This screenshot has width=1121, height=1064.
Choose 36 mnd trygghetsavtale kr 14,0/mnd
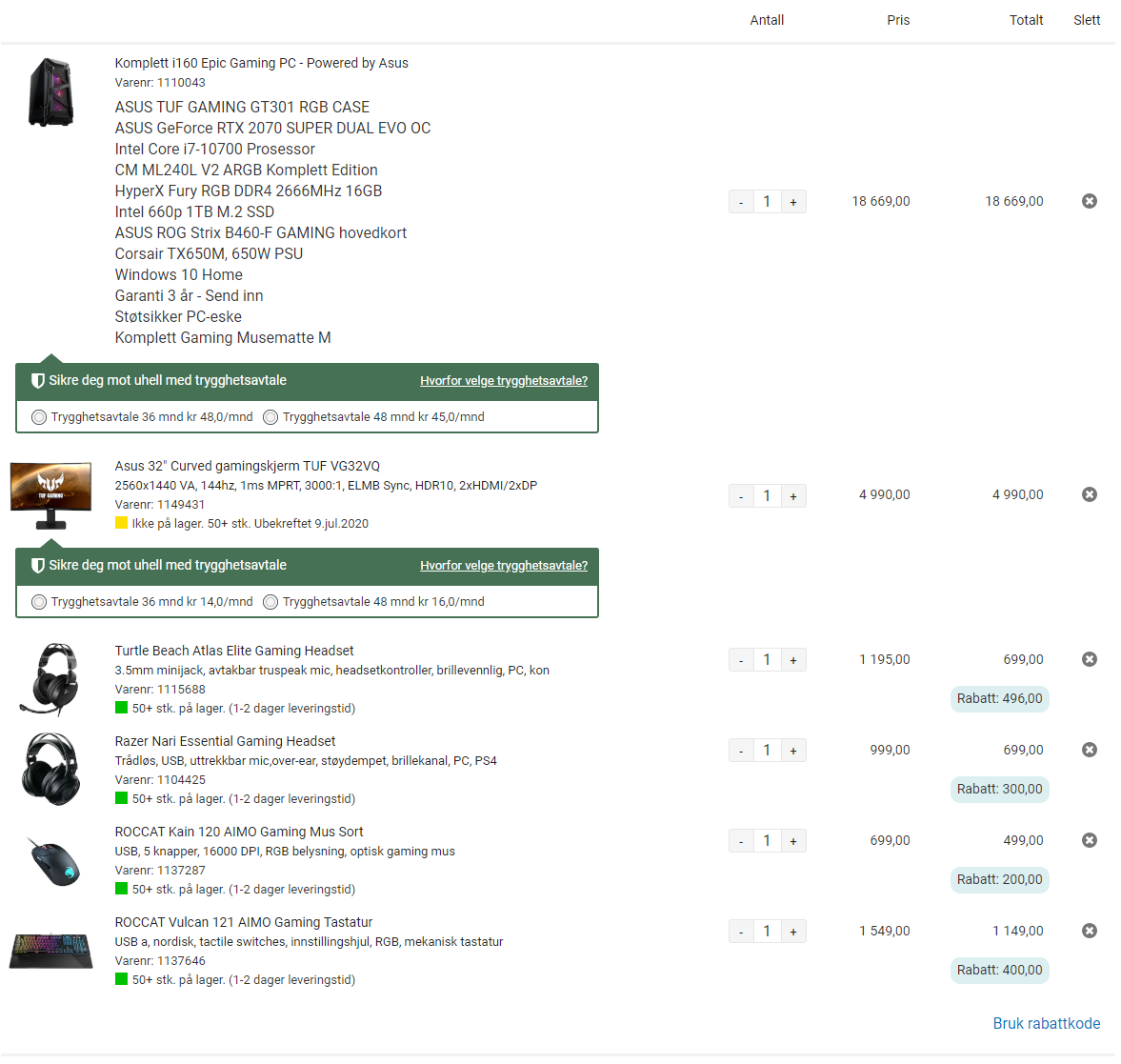39,602
